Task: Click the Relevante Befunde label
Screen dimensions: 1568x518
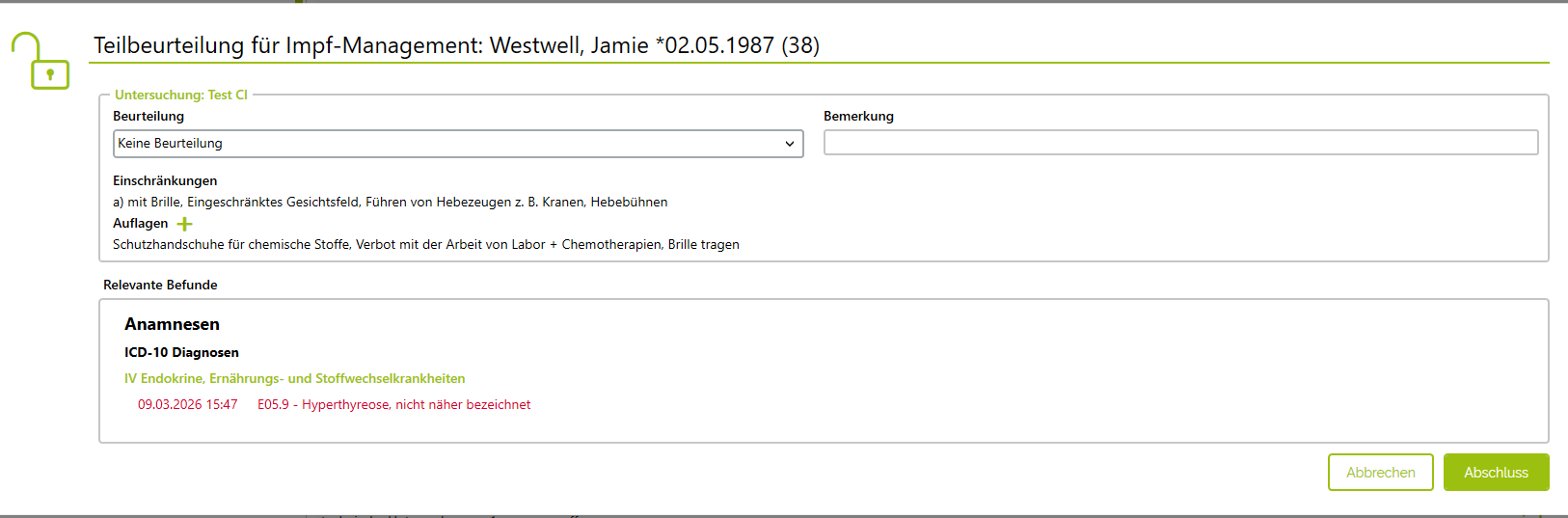Action: 160,286
